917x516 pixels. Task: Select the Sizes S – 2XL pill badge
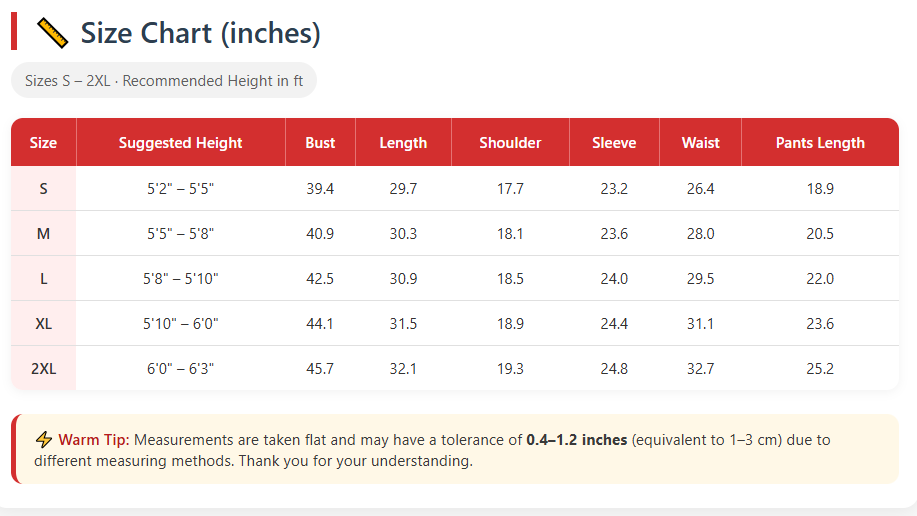point(164,81)
